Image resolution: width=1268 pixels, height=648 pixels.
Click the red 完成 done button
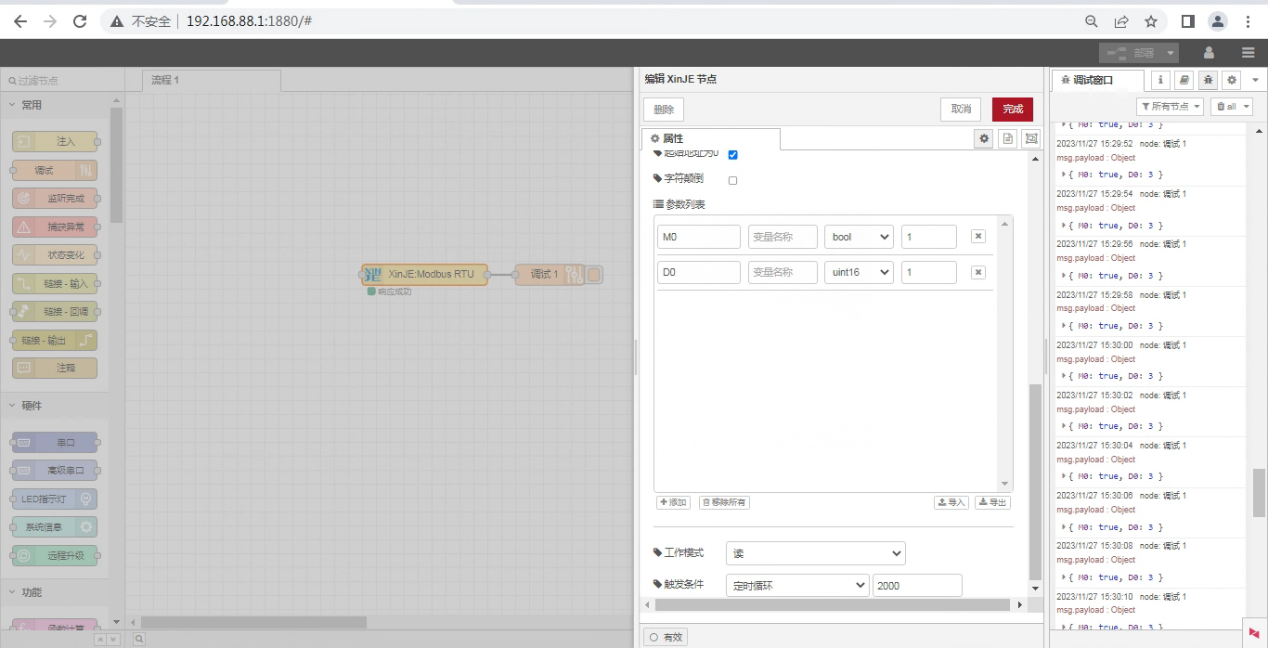coord(1013,110)
